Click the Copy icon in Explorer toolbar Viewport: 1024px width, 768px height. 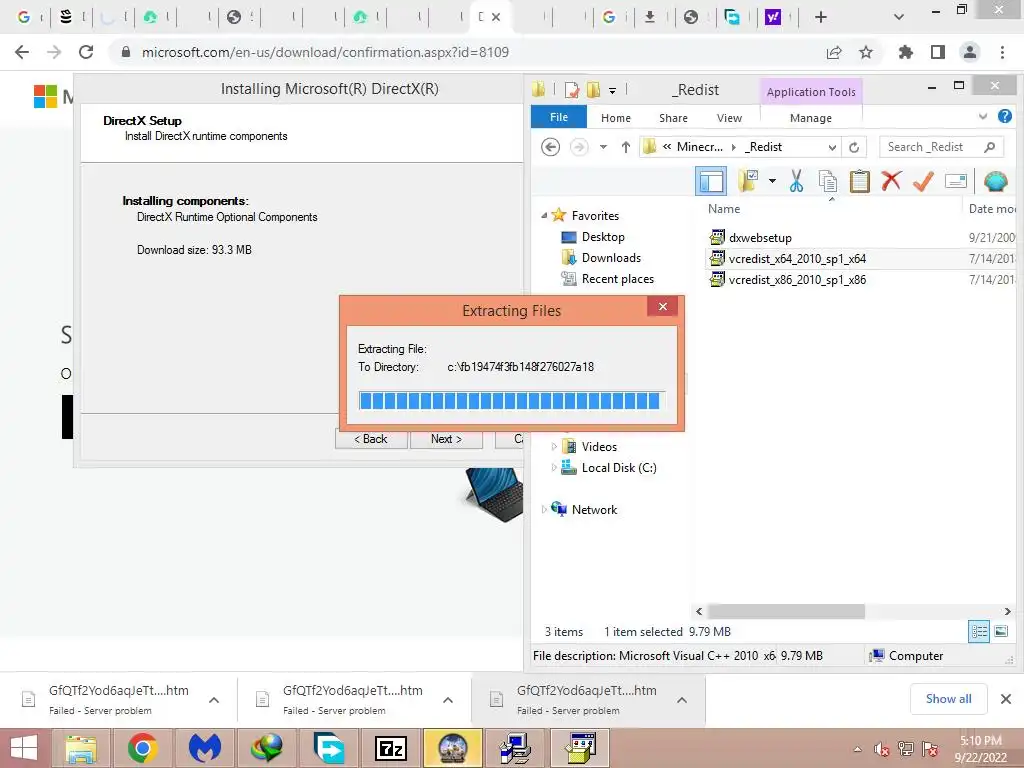coord(828,181)
